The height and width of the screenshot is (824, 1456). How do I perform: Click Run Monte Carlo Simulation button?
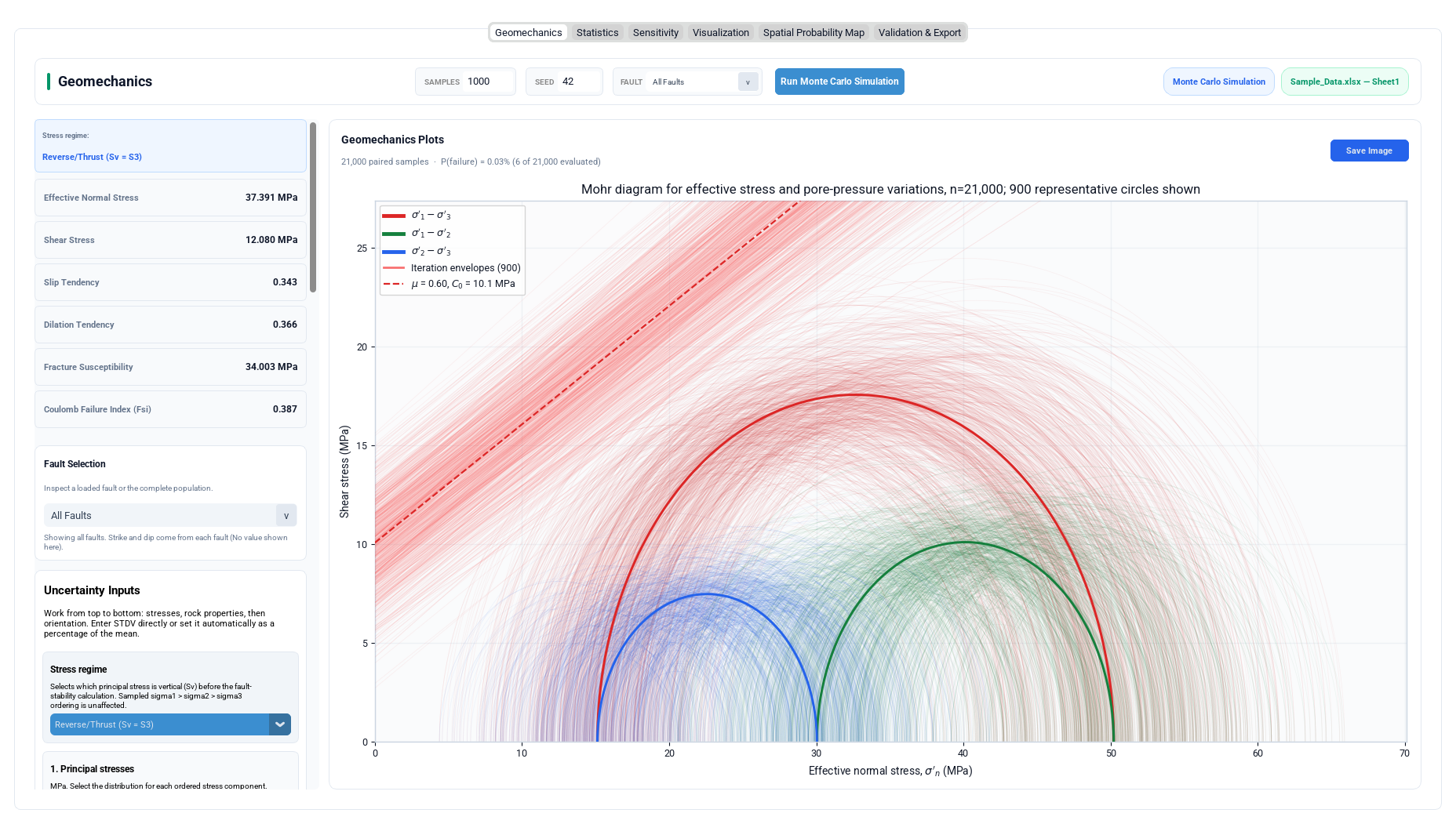839,82
